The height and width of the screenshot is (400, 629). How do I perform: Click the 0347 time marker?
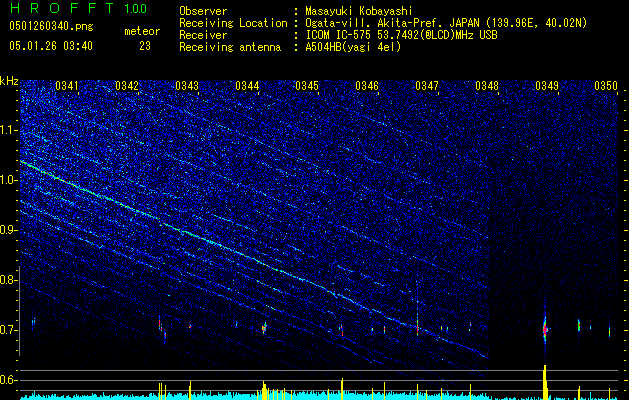(427, 86)
